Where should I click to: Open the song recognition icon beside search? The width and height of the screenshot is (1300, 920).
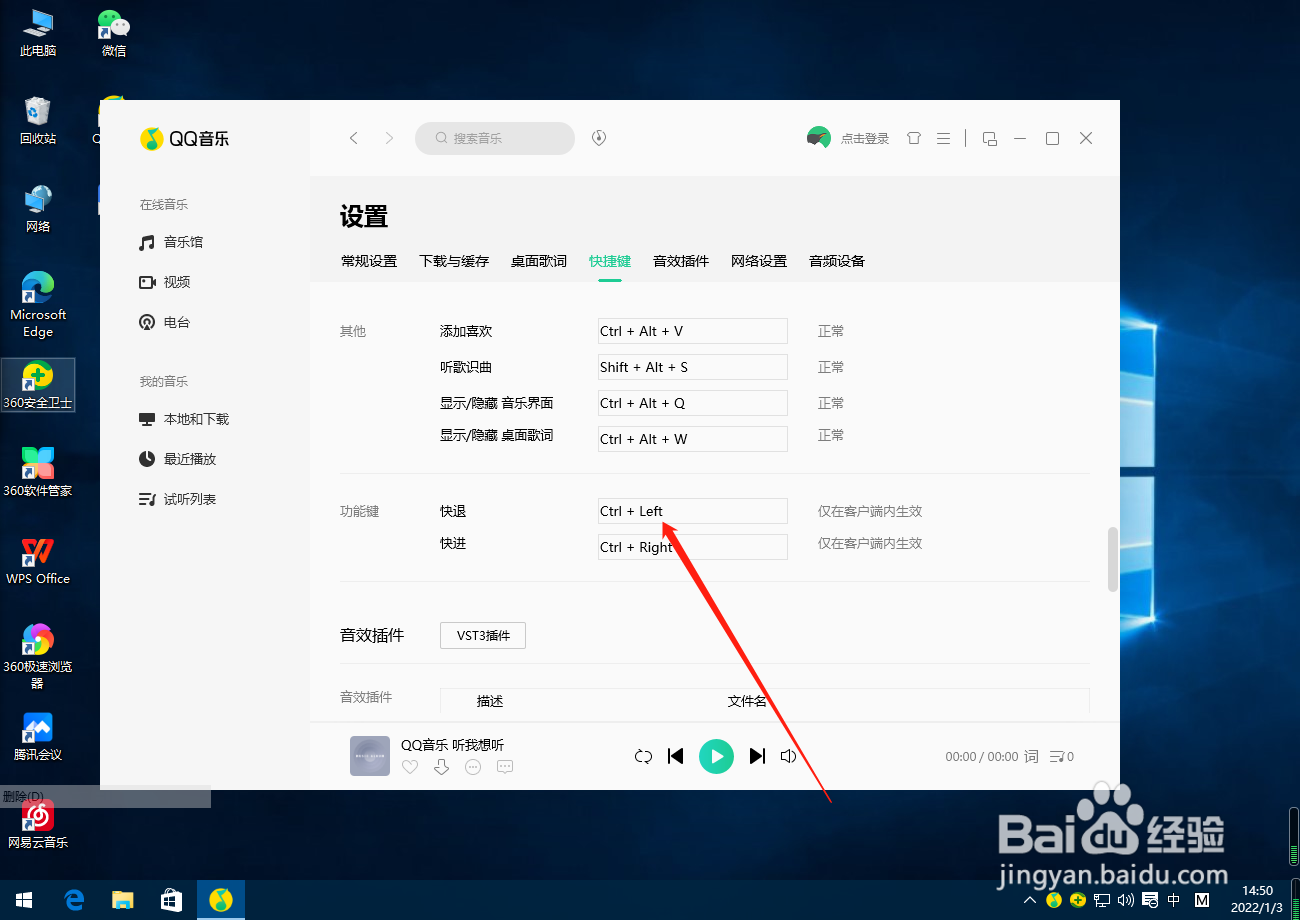tap(599, 138)
